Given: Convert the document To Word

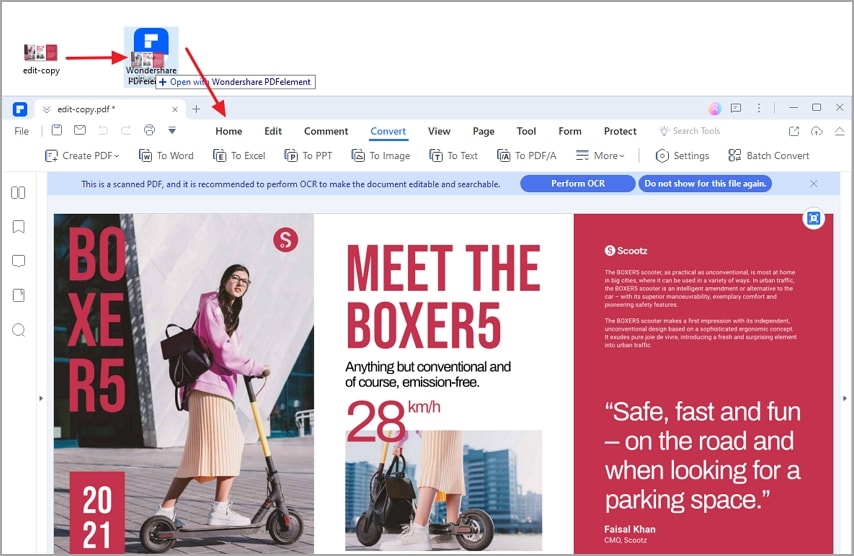Looking at the screenshot, I should pyautogui.click(x=166, y=156).
